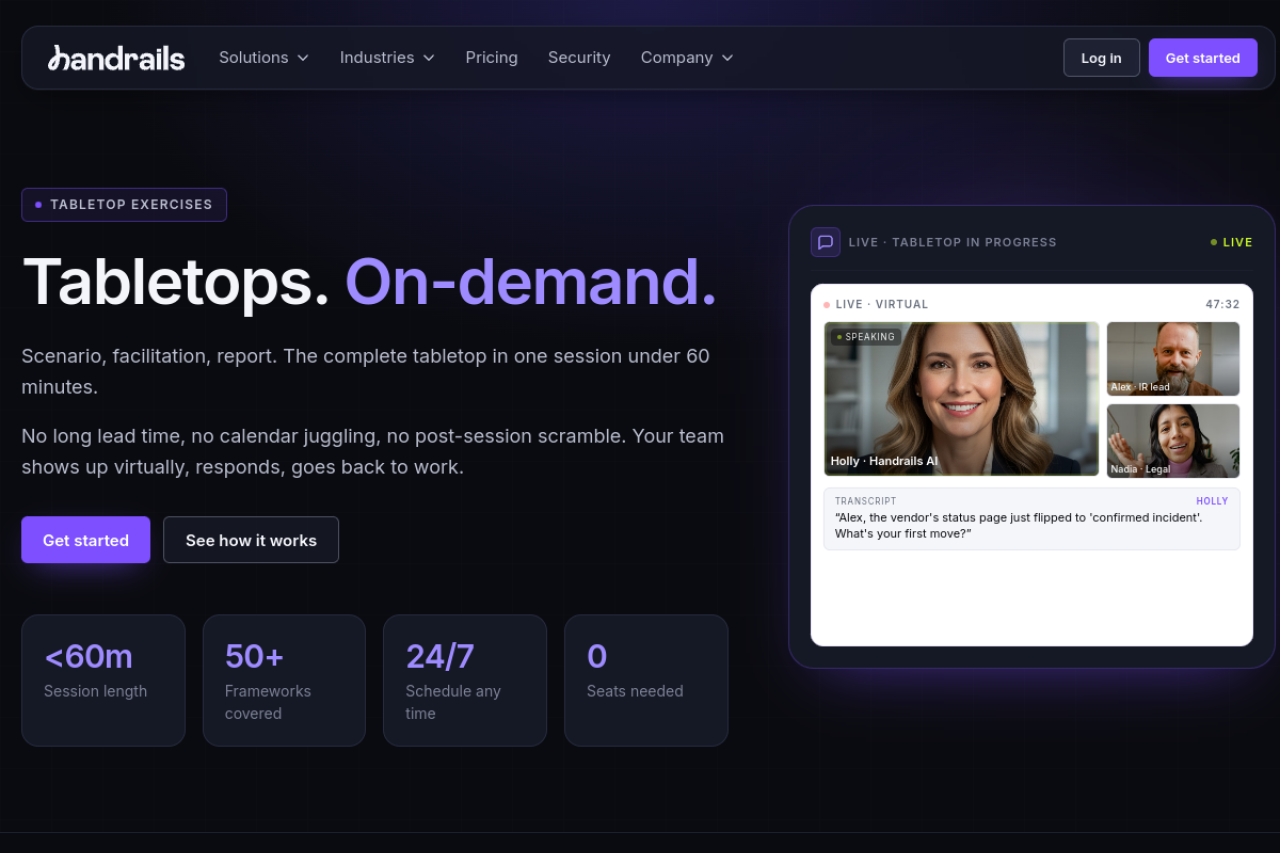Click the Tabletops. On-demand. headline
This screenshot has height=853, width=1280.
point(370,282)
